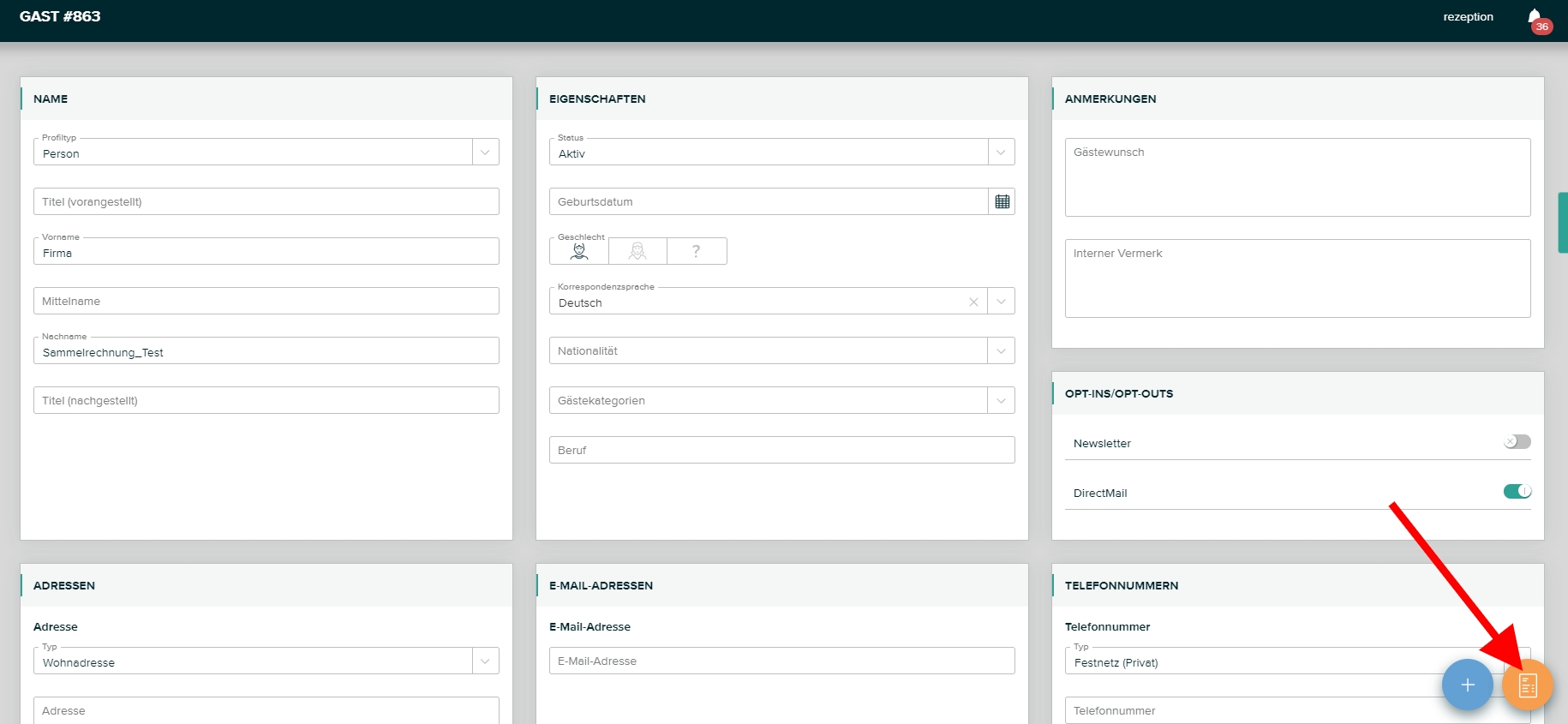
Task: Expand the address type Wohnadresse dropdown
Action: click(485, 661)
